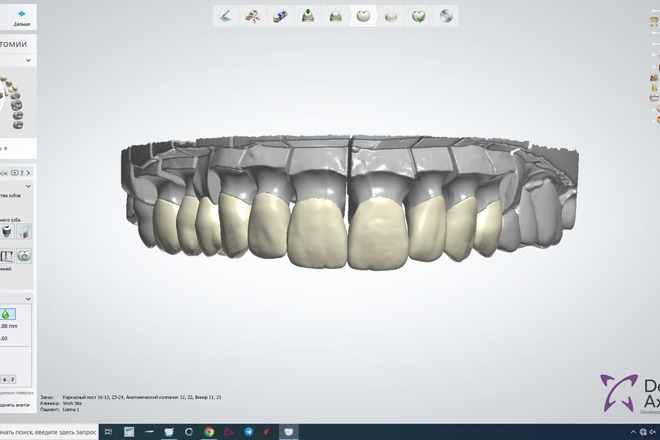Open the CD disc save/export step
Viewport: 660px width, 440px height.
pos(446,16)
